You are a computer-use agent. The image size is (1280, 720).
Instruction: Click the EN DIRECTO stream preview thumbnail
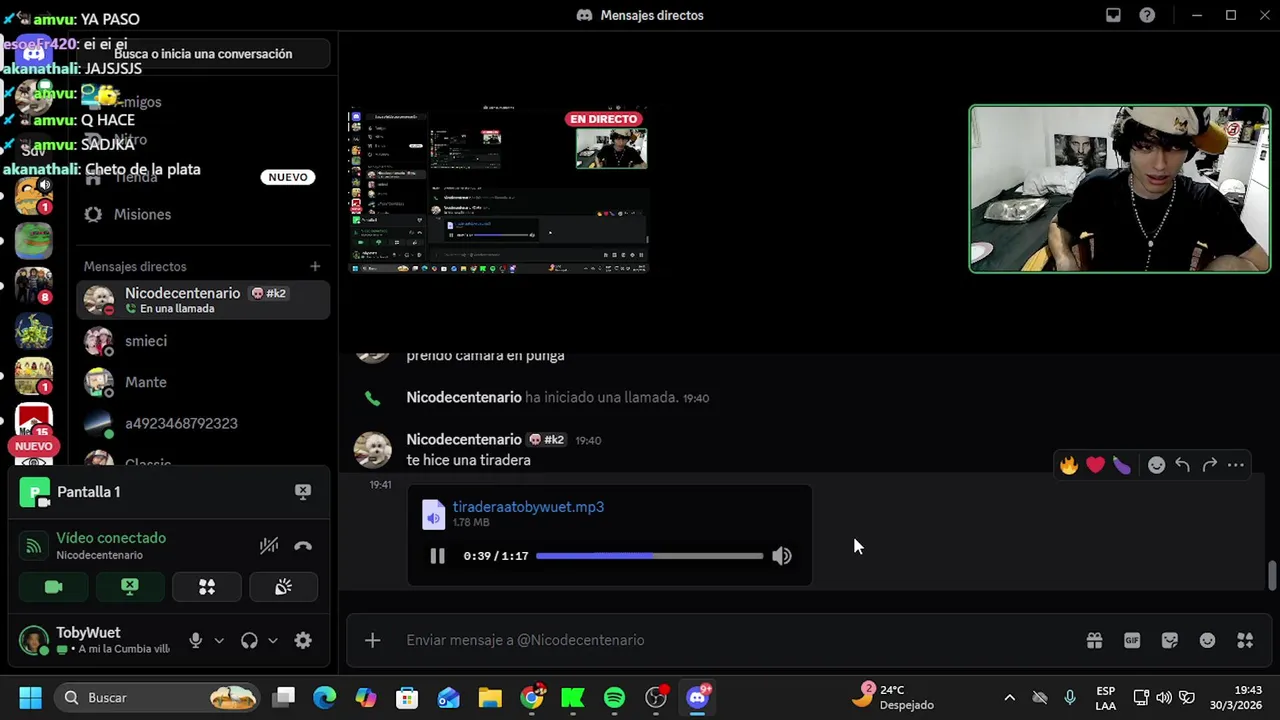[499, 190]
